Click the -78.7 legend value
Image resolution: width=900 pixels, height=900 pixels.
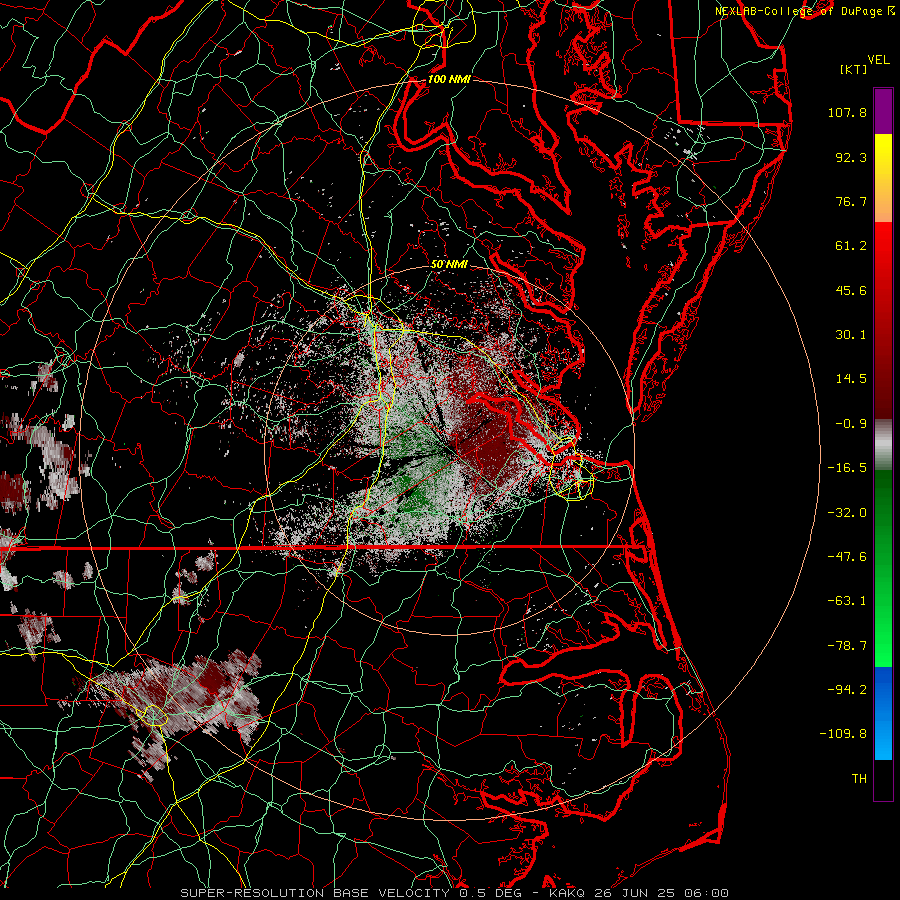[x=847, y=646]
